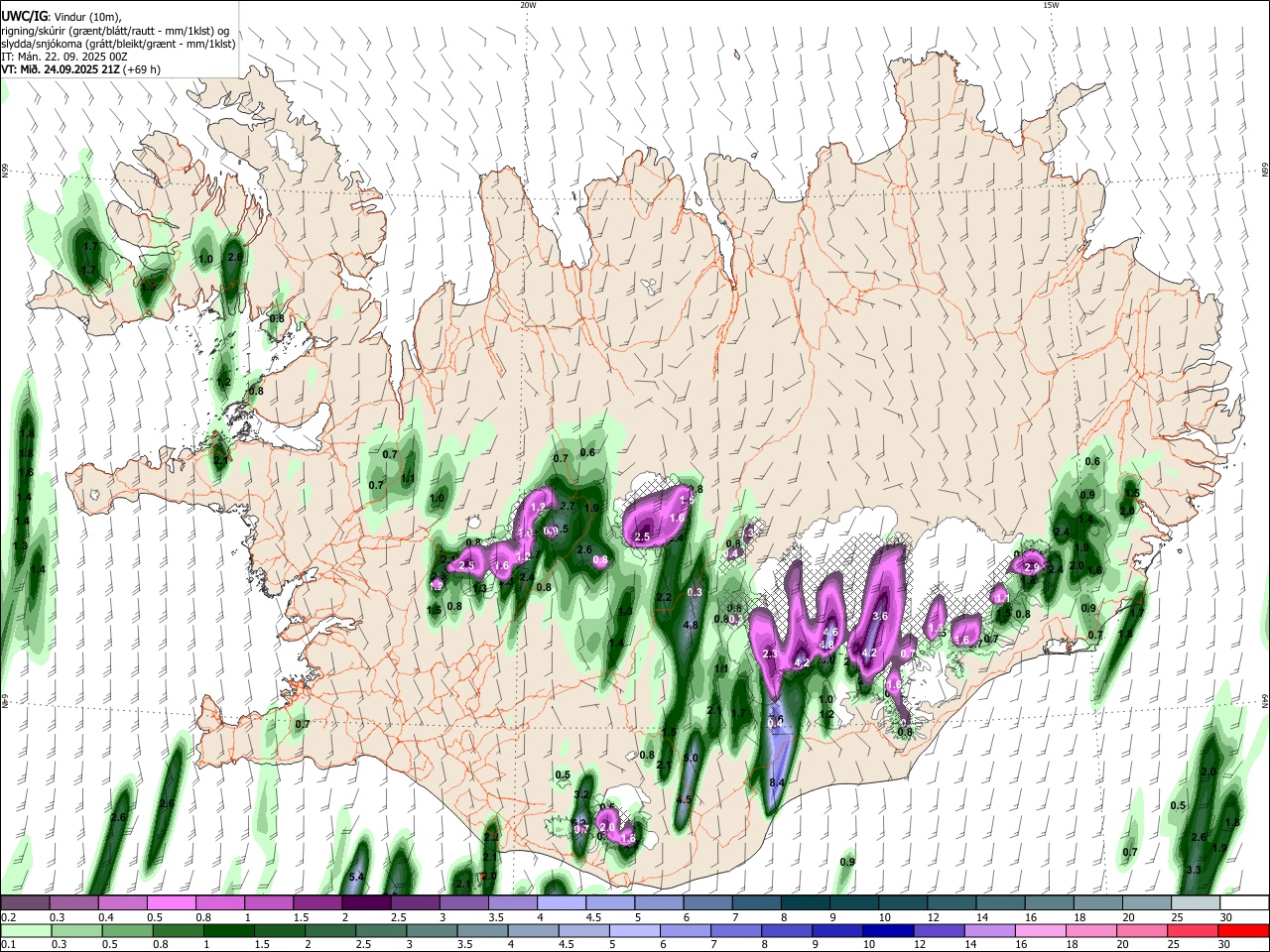The image size is (1270, 952).
Task: Click the 4.6 precipitation value on the map
Action: [830, 633]
